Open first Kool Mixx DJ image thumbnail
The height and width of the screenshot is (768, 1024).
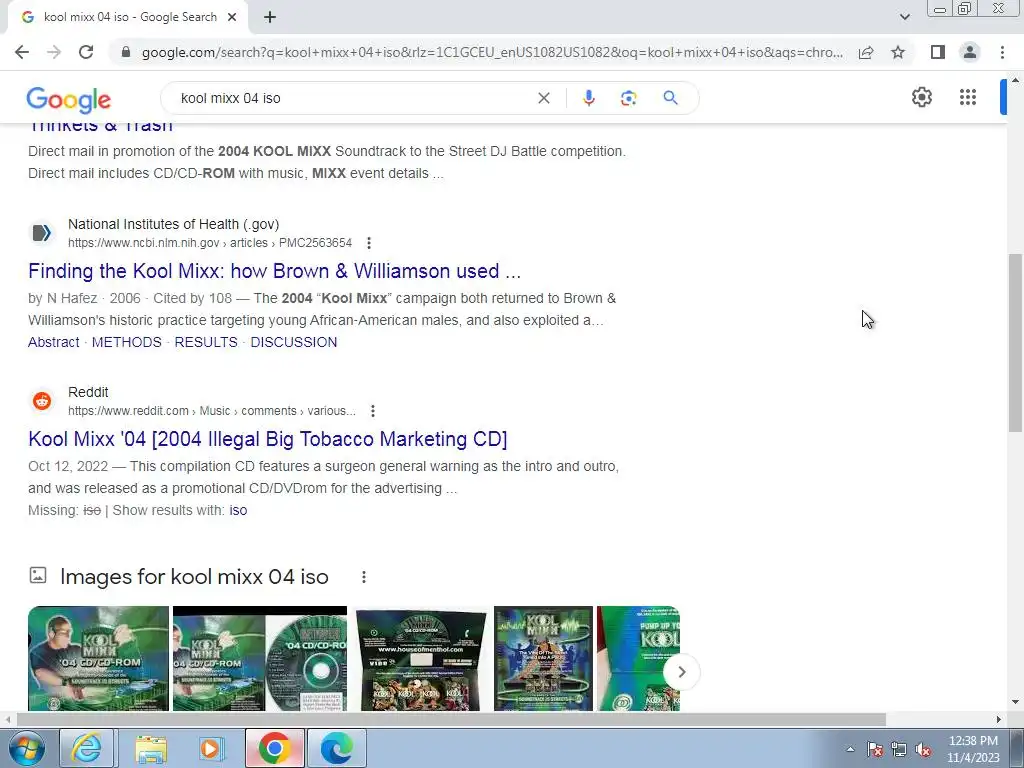[x=99, y=658]
